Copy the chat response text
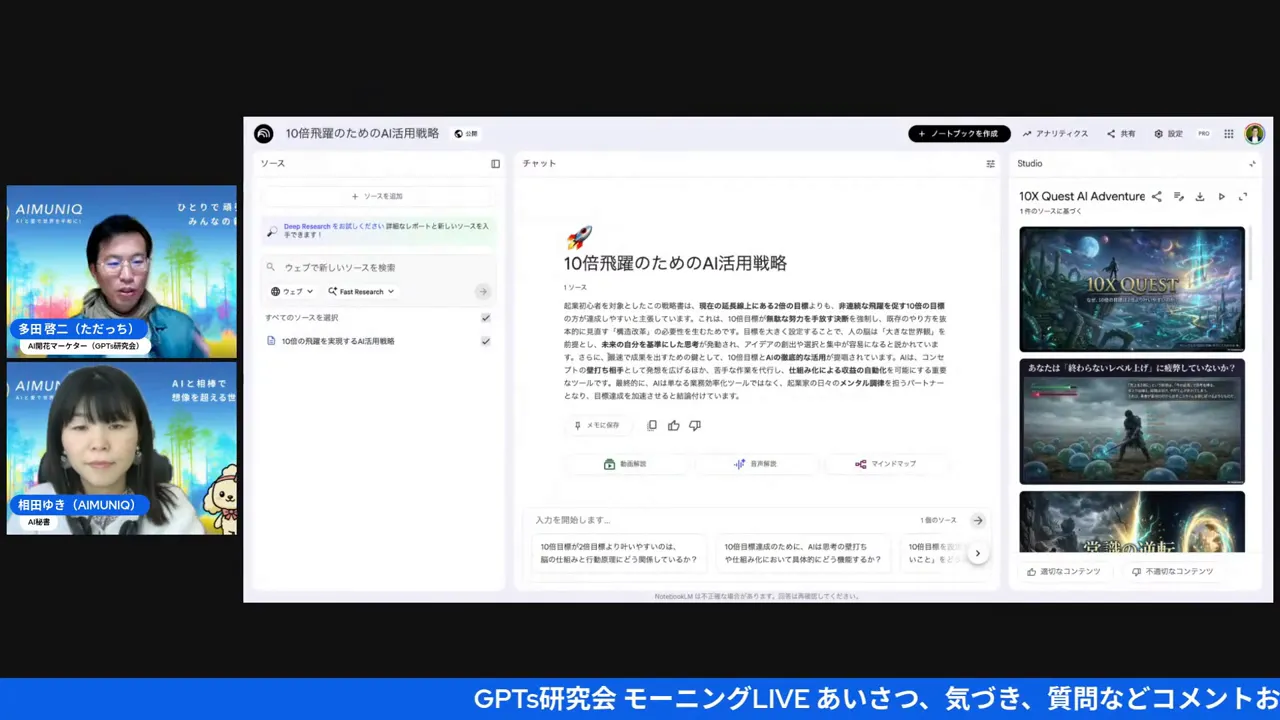This screenshot has height=720, width=1280. (651, 425)
